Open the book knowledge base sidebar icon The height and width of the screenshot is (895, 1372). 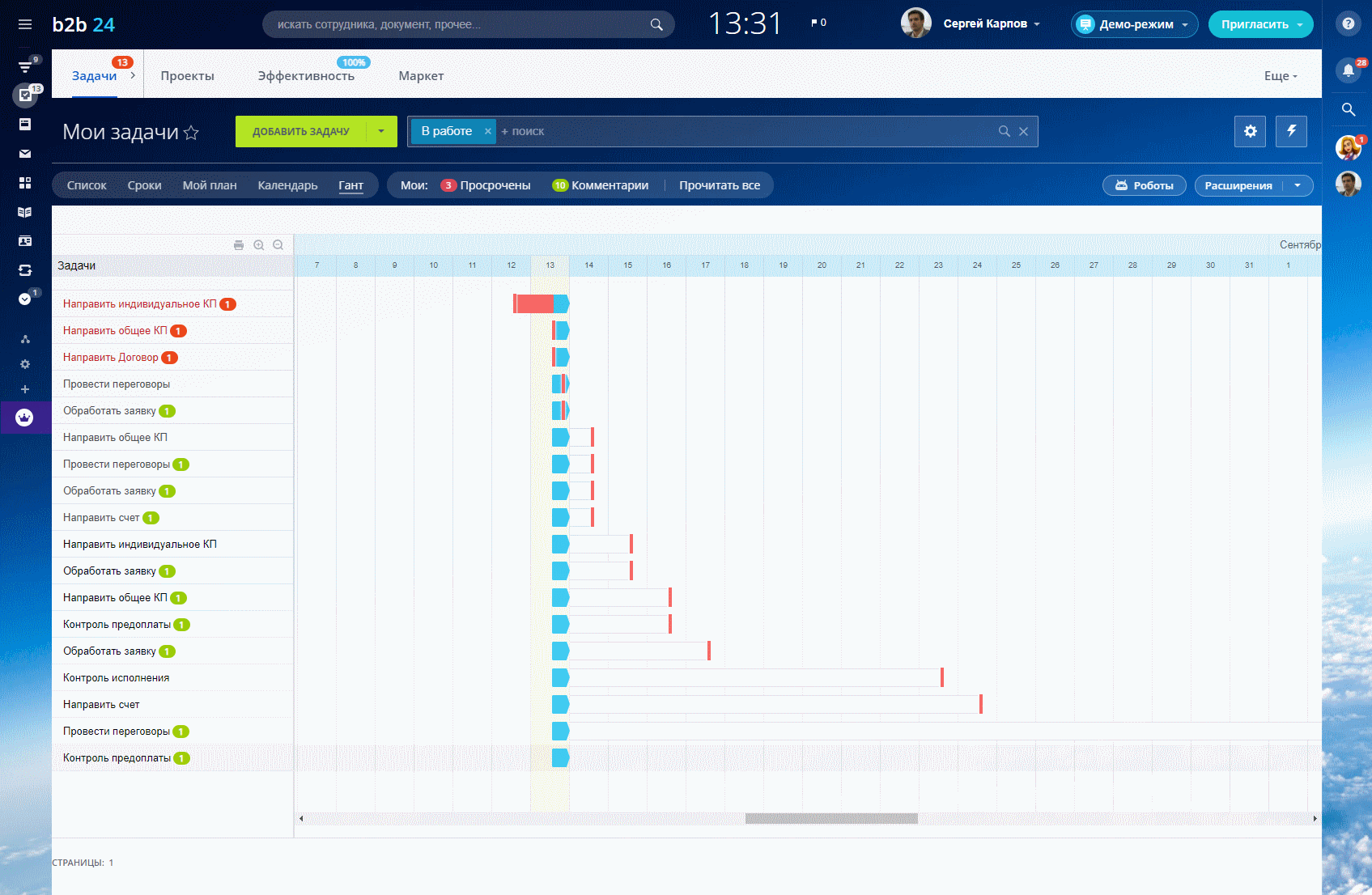click(x=25, y=212)
